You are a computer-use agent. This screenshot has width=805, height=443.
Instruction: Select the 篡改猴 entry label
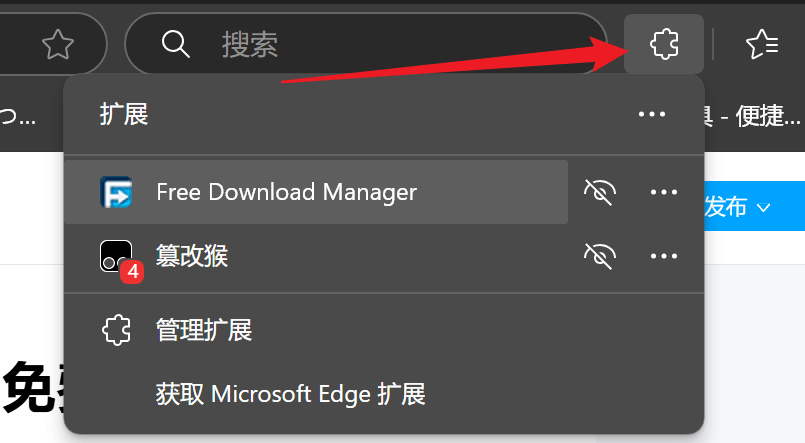click(x=192, y=256)
